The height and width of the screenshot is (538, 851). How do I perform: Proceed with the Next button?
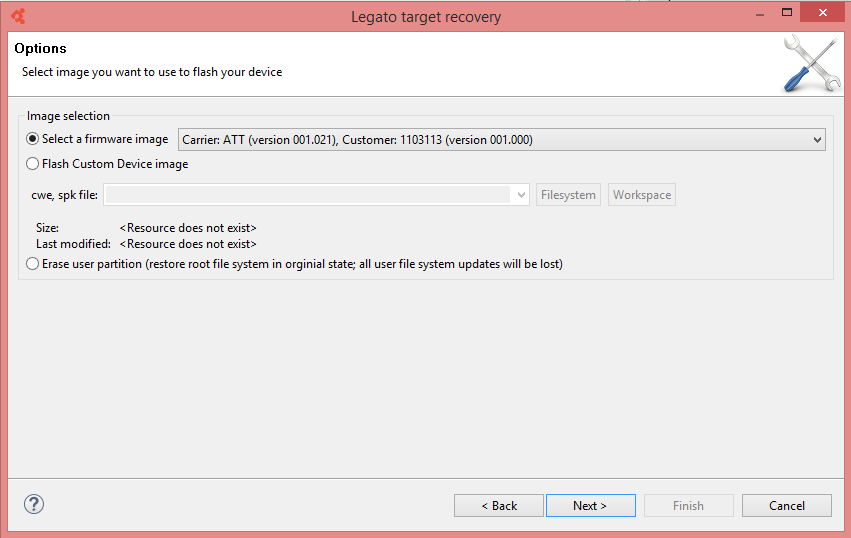pyautogui.click(x=590, y=505)
